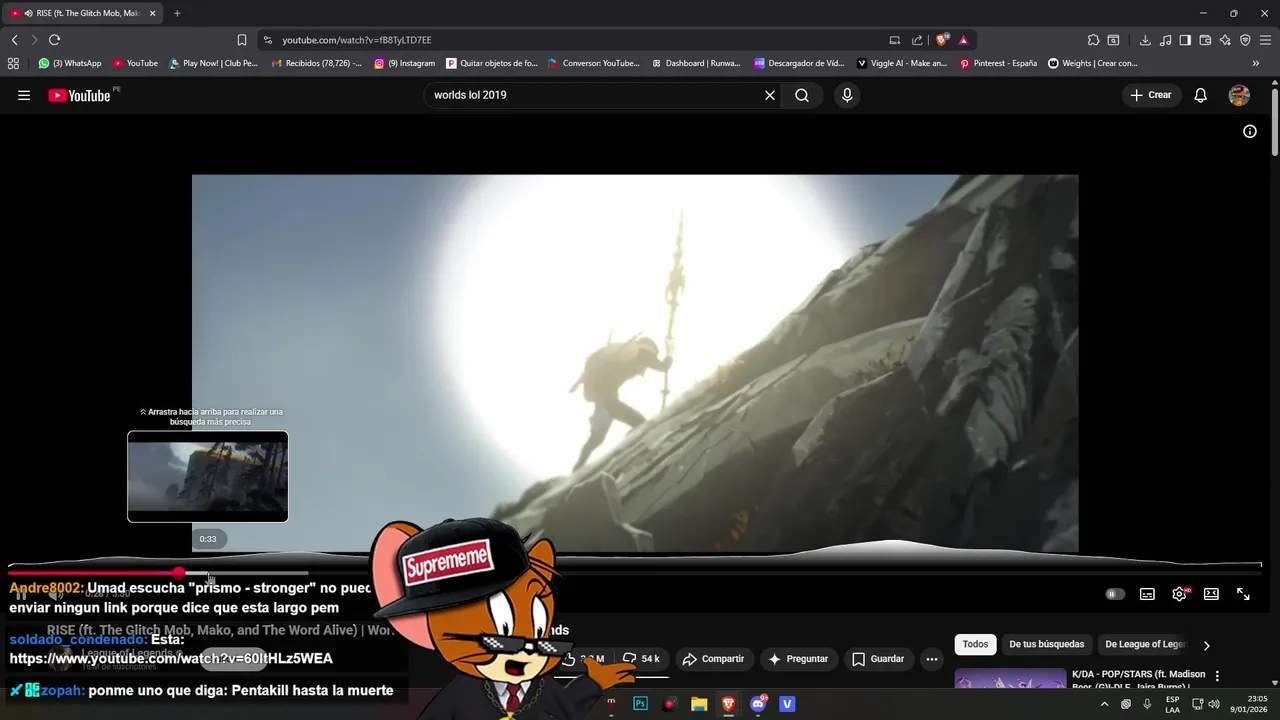Toggle subtitles on the player
Image resolution: width=1280 pixels, height=720 pixels.
click(1148, 594)
